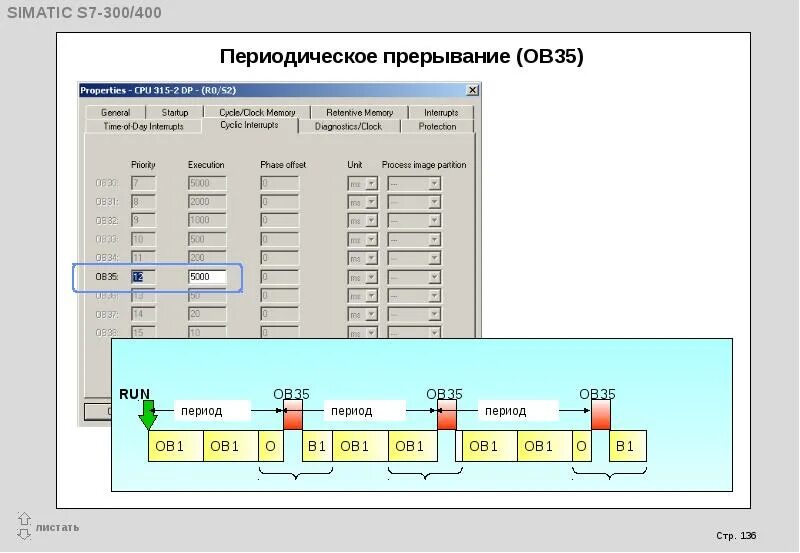
Task: Open the Interrupts tab
Action: point(441,112)
